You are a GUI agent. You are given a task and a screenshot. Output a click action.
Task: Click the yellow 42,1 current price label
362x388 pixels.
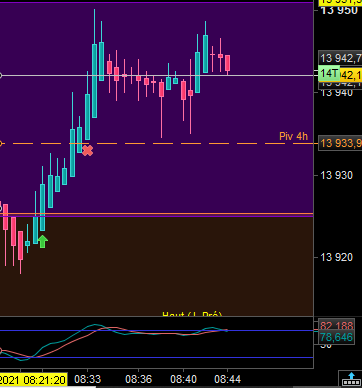[x=351, y=75]
